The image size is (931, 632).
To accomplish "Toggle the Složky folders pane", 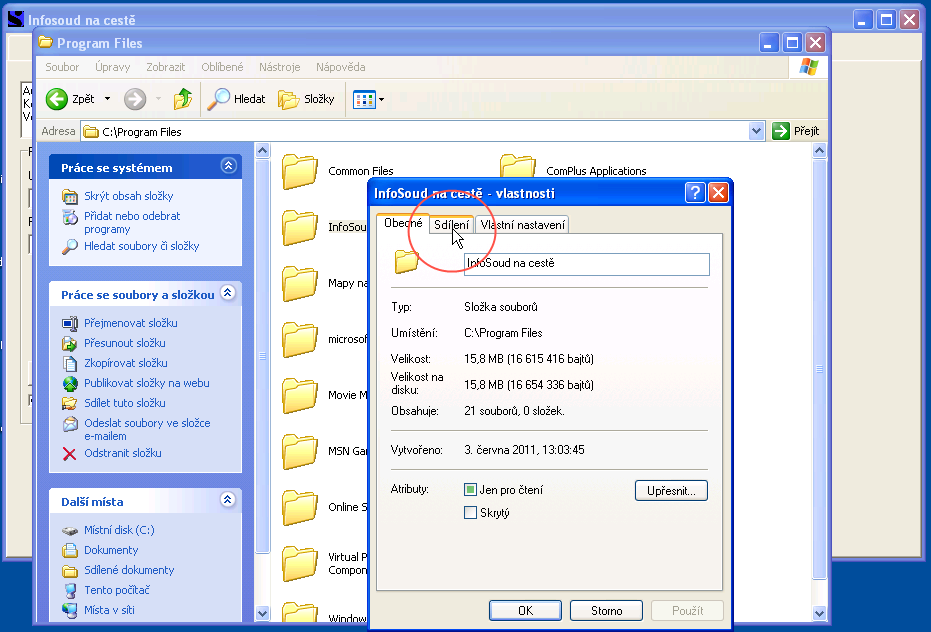I will pyautogui.click(x=306, y=99).
